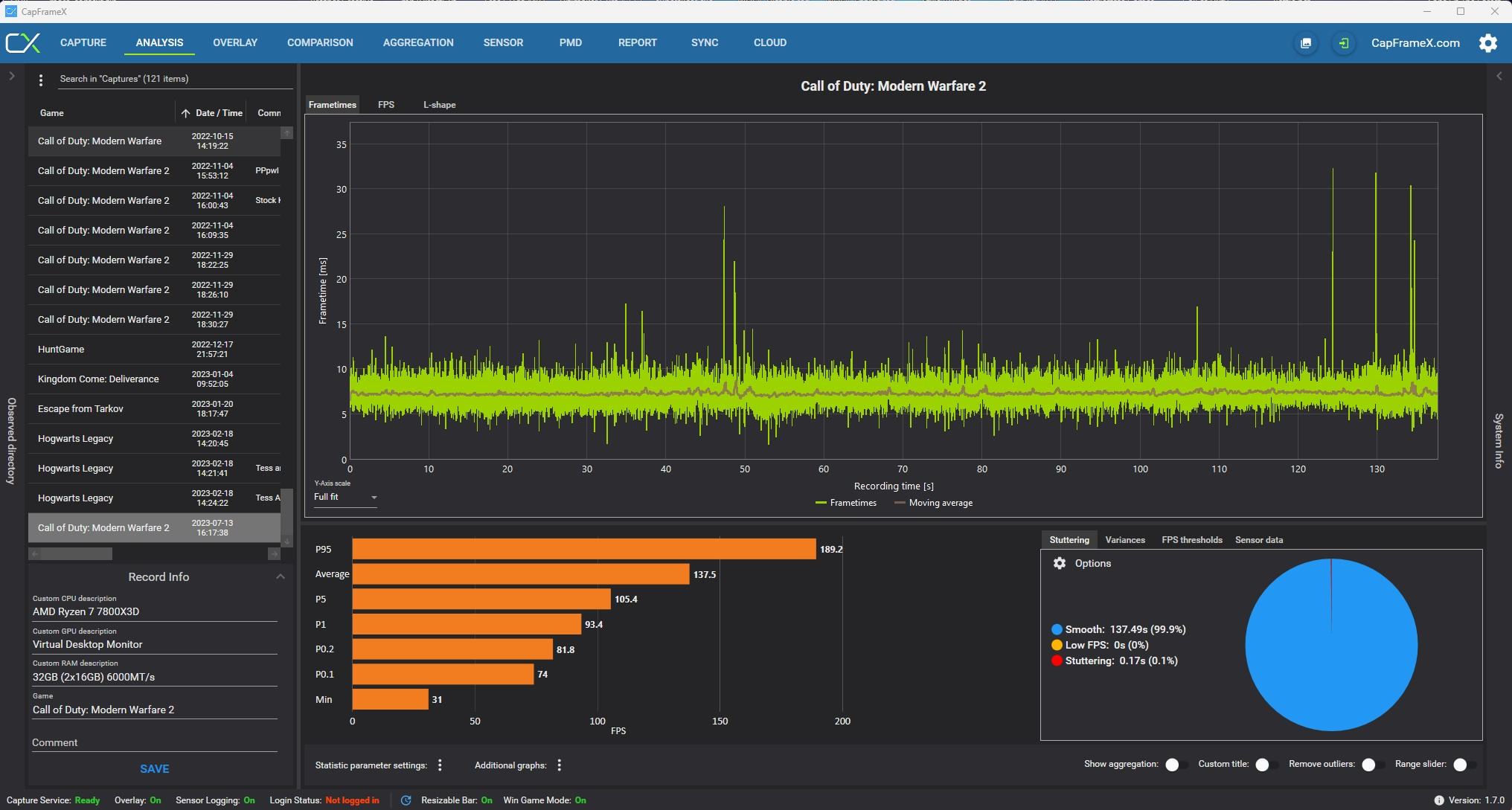The width and height of the screenshot is (1512, 810).
Task: Click the Search in Captures field
Action: click(x=175, y=79)
